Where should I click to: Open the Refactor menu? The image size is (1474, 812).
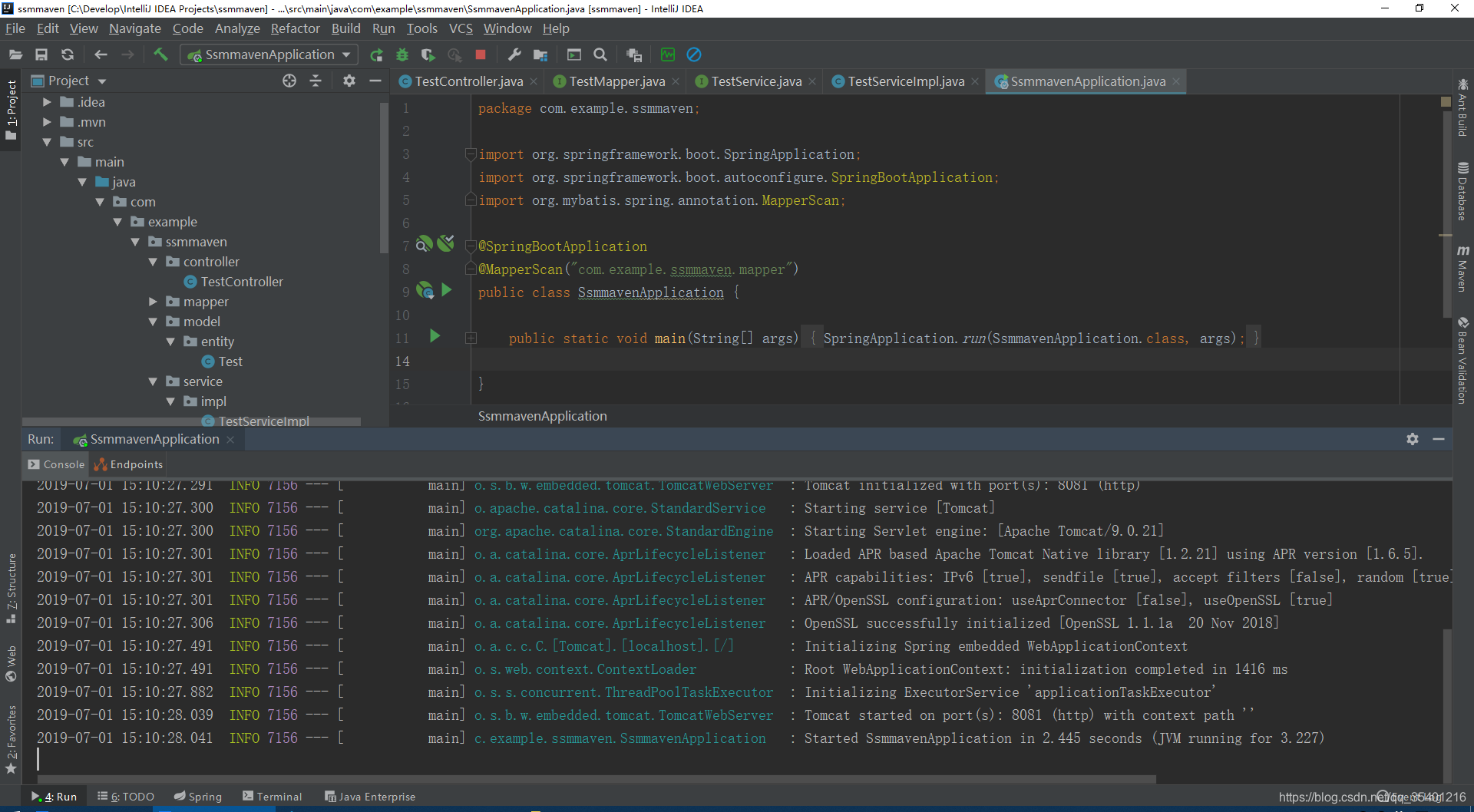pos(295,28)
